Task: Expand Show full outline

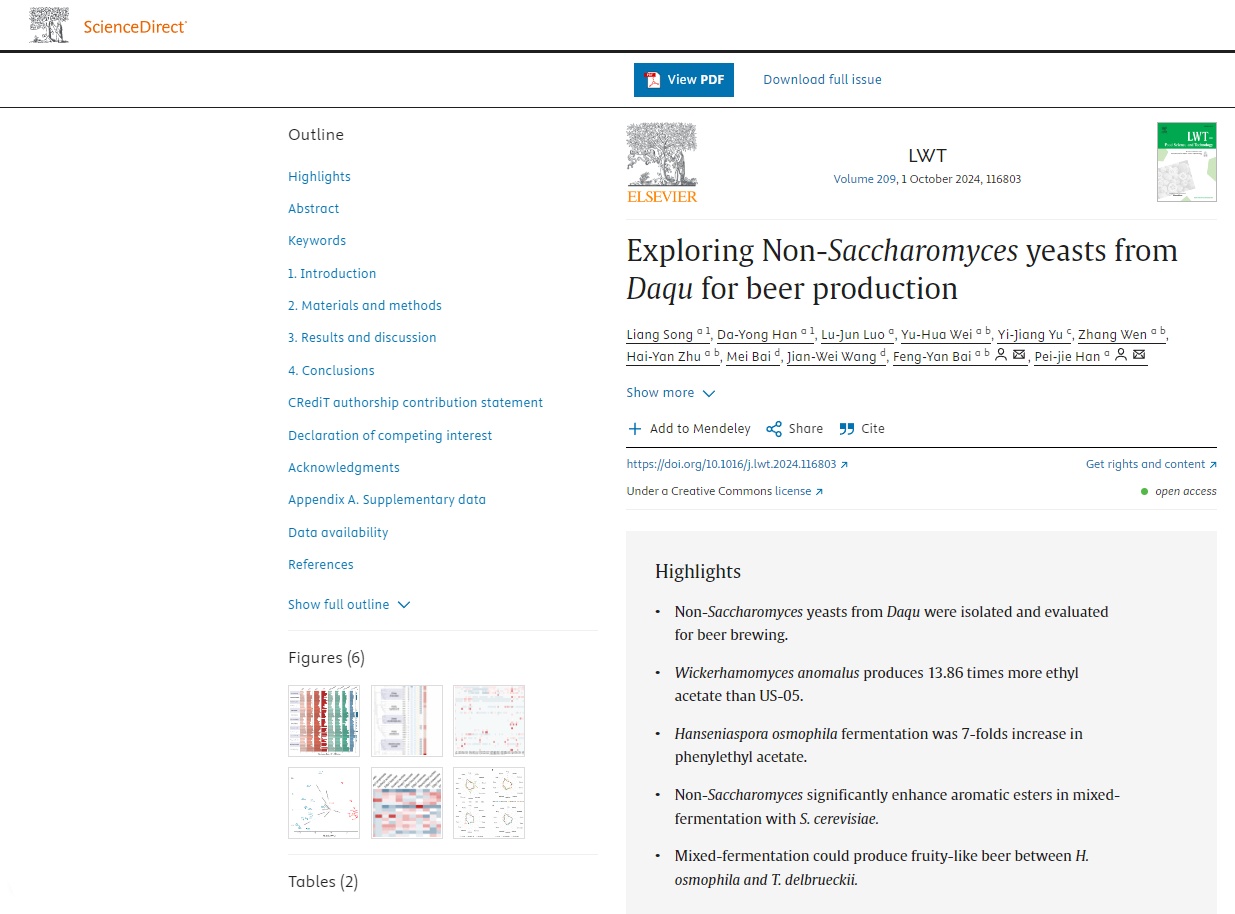Action: tap(349, 605)
